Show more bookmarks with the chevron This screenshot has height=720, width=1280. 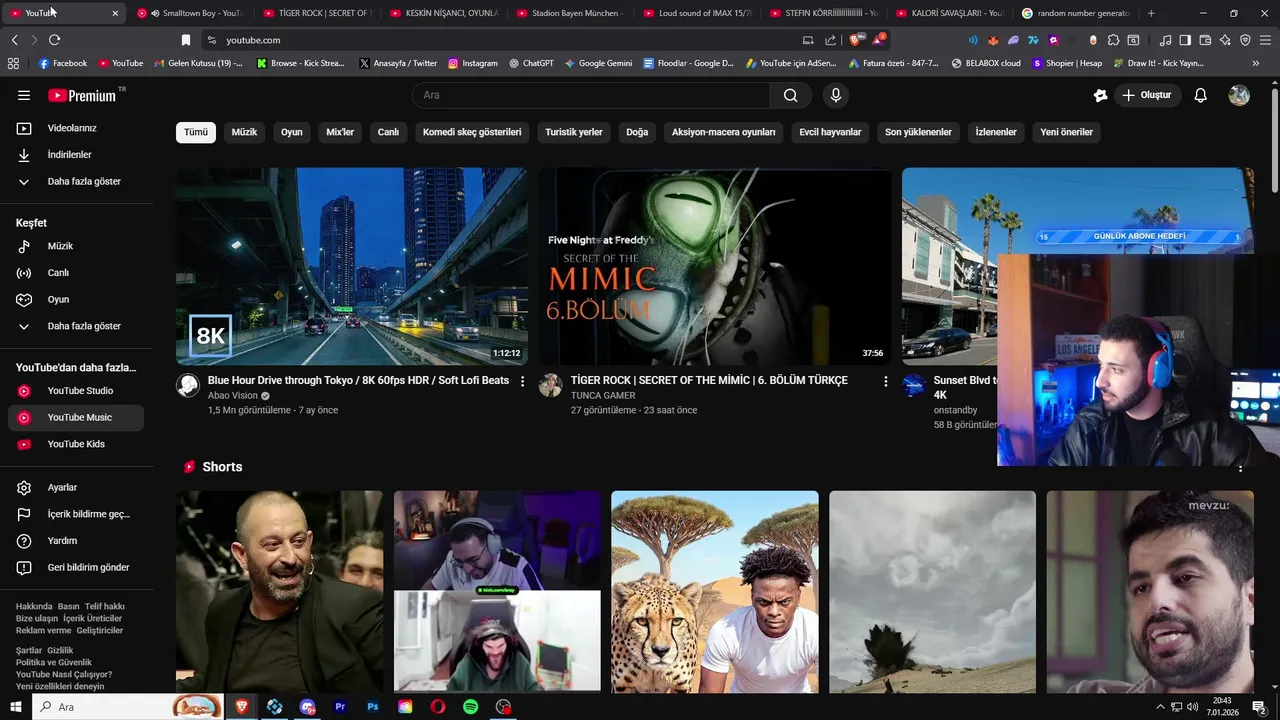tap(1255, 63)
